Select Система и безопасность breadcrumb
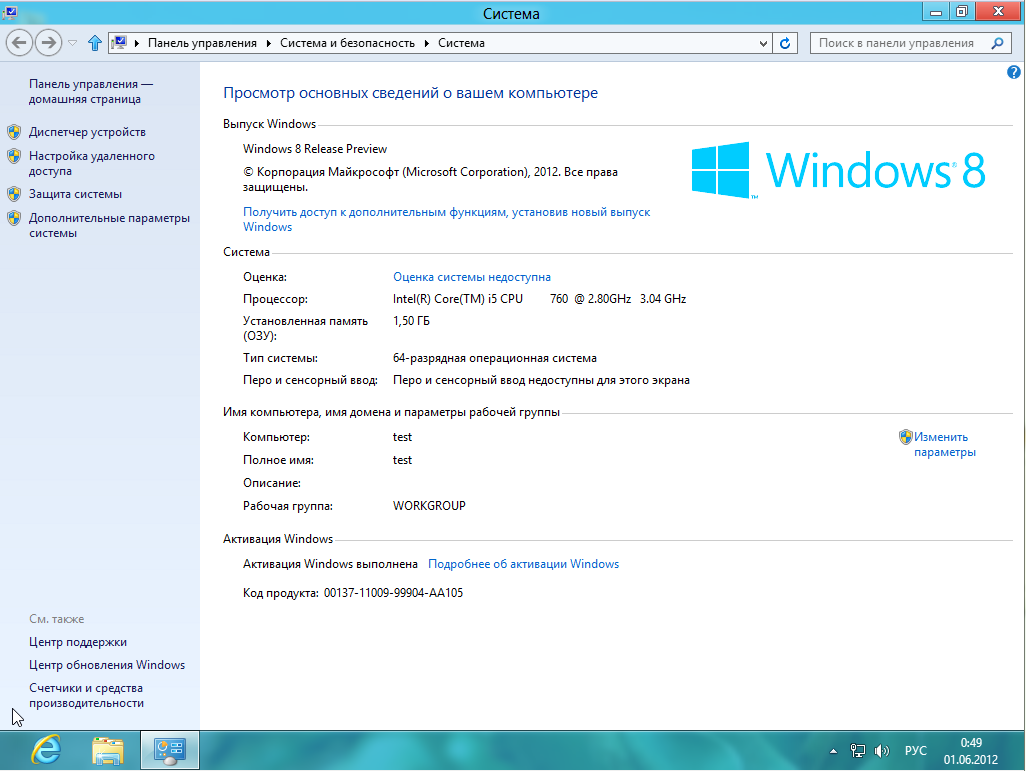The width and height of the screenshot is (1026, 771). click(x=347, y=43)
